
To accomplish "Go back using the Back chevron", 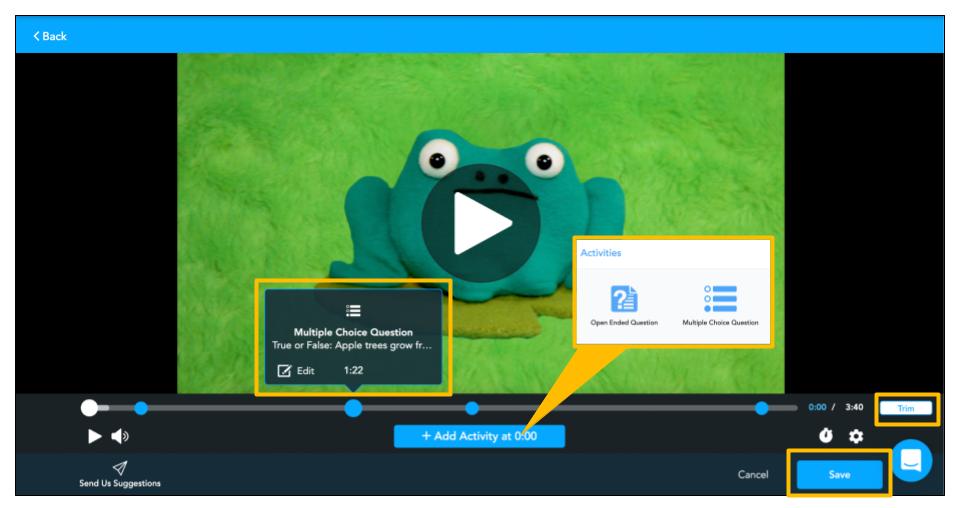I will [50, 36].
